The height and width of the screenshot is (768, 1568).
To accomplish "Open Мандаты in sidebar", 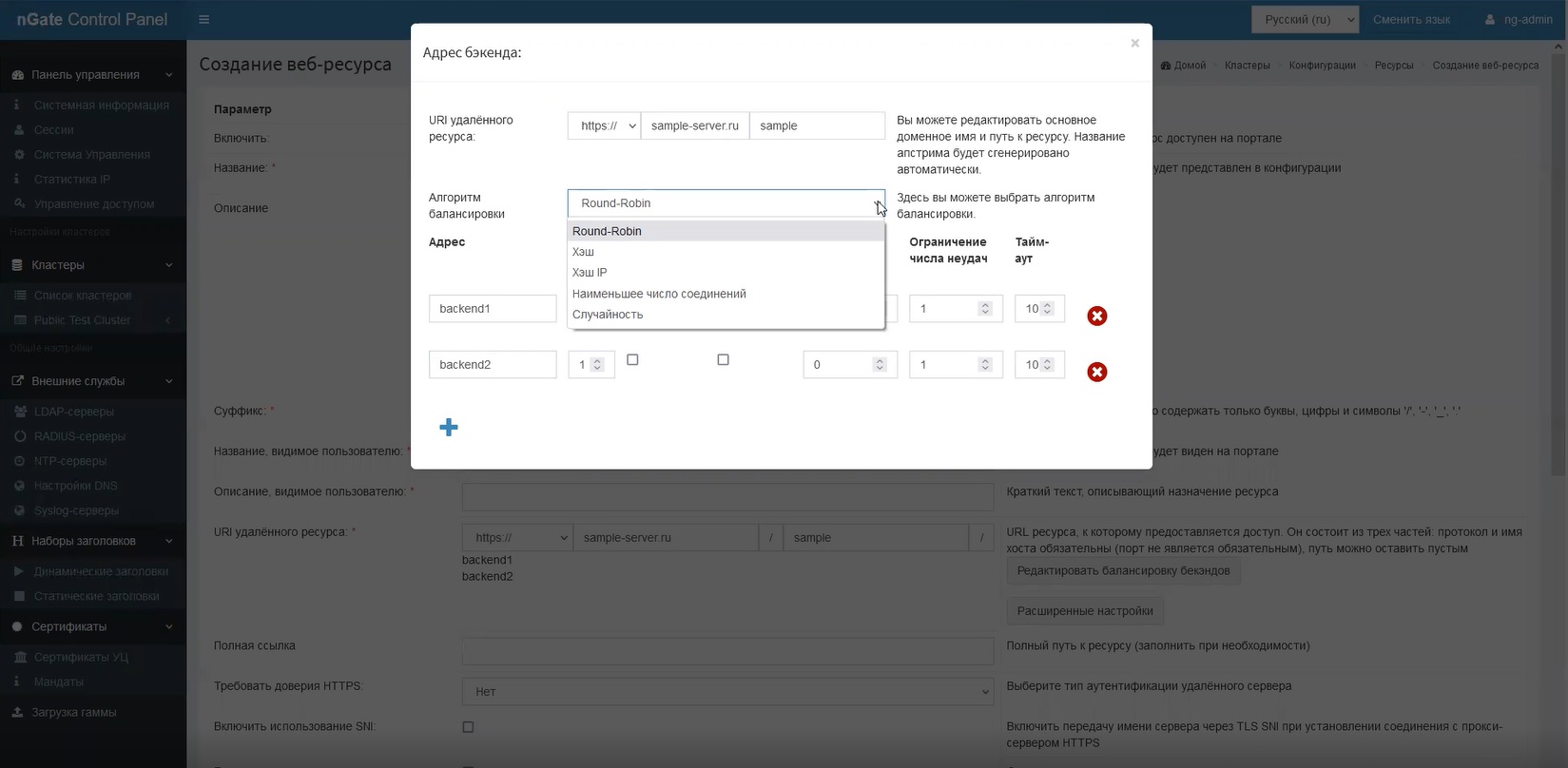I will (93, 682).
